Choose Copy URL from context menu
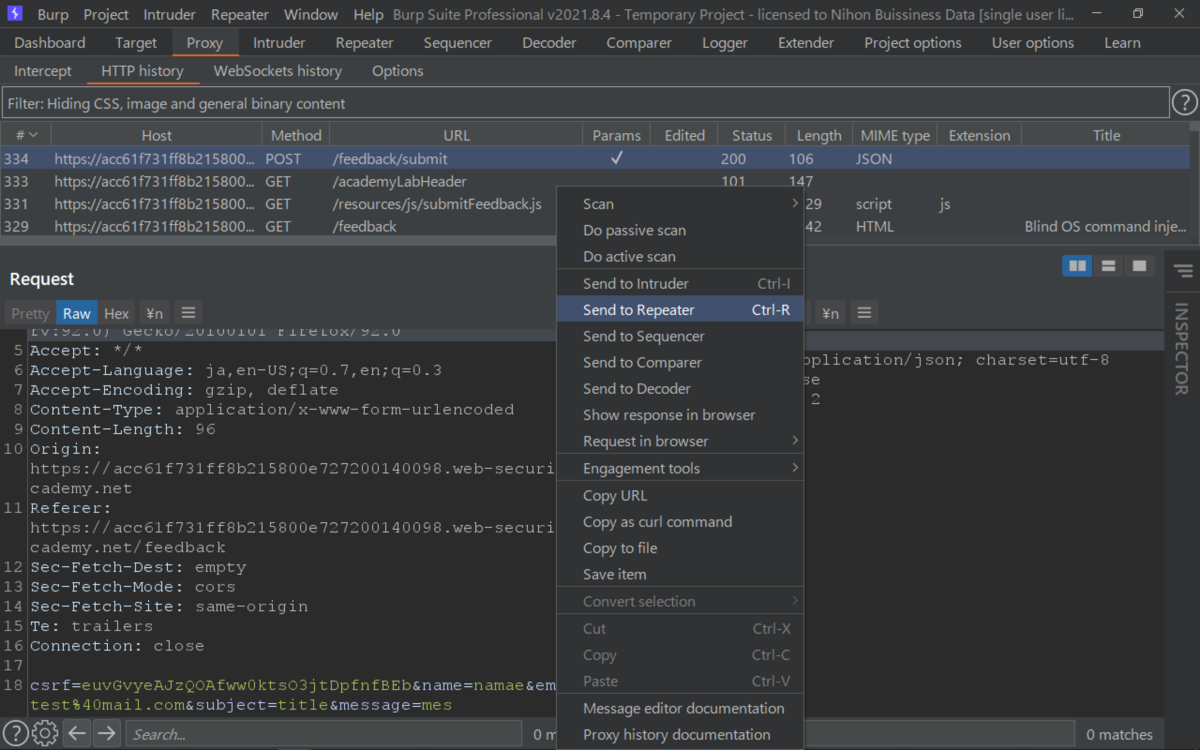1200x750 pixels. tap(680, 495)
